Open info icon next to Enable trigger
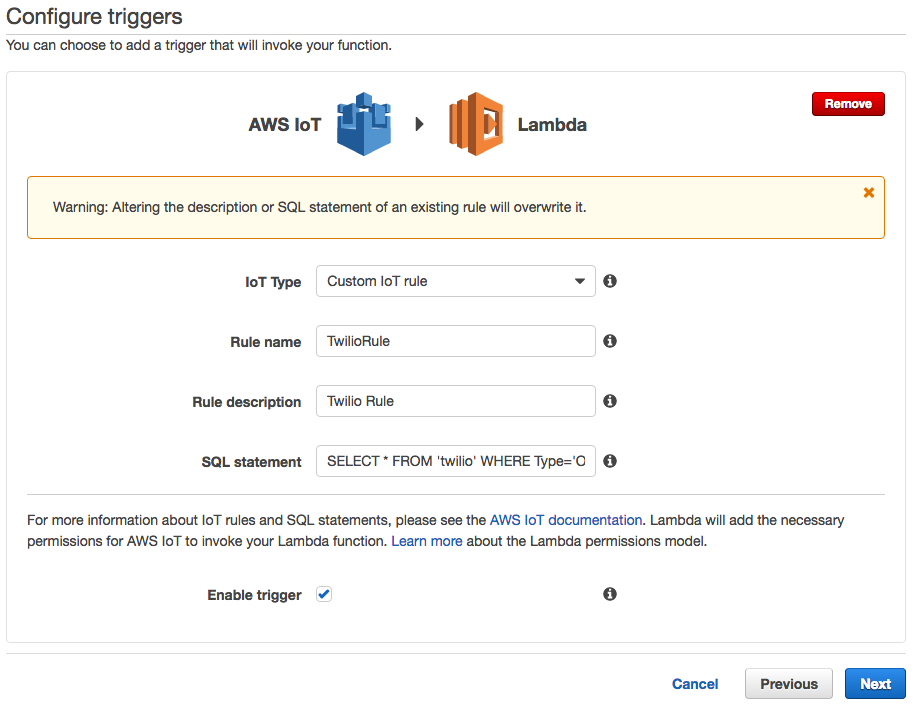 (610, 594)
